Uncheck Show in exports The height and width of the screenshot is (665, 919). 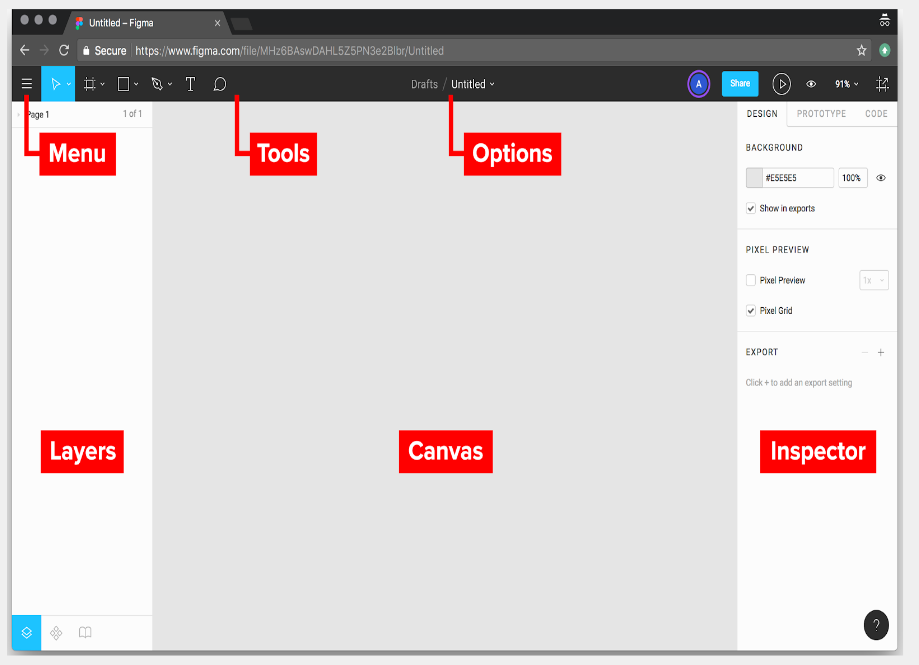(751, 208)
